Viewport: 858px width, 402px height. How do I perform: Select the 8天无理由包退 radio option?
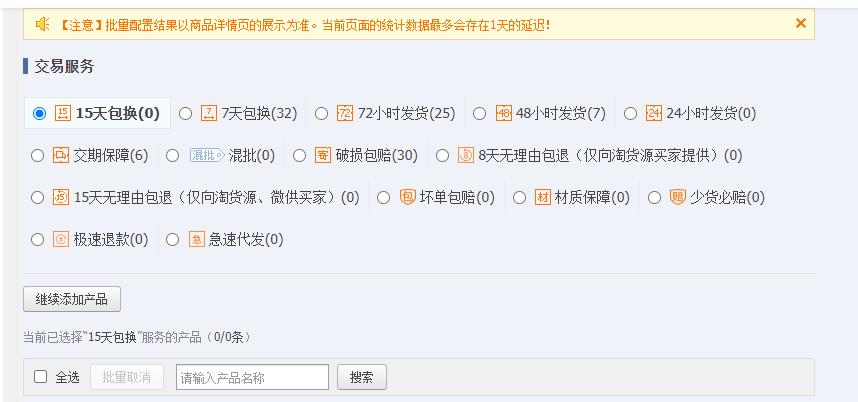click(x=443, y=155)
